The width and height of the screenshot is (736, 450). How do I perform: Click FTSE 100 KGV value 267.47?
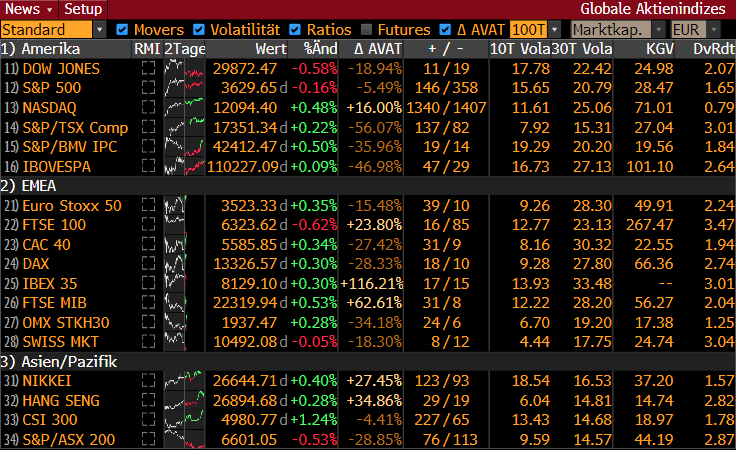[x=650, y=225]
